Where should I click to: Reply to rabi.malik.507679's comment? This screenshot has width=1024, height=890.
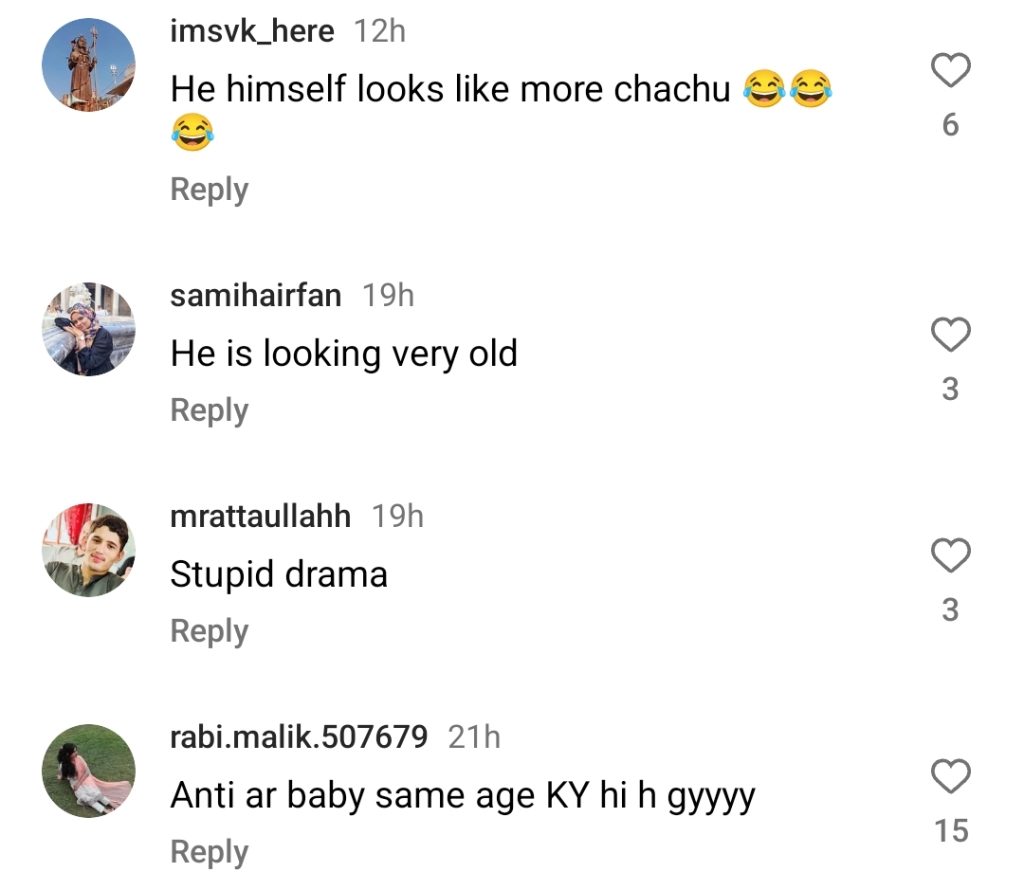pos(209,852)
